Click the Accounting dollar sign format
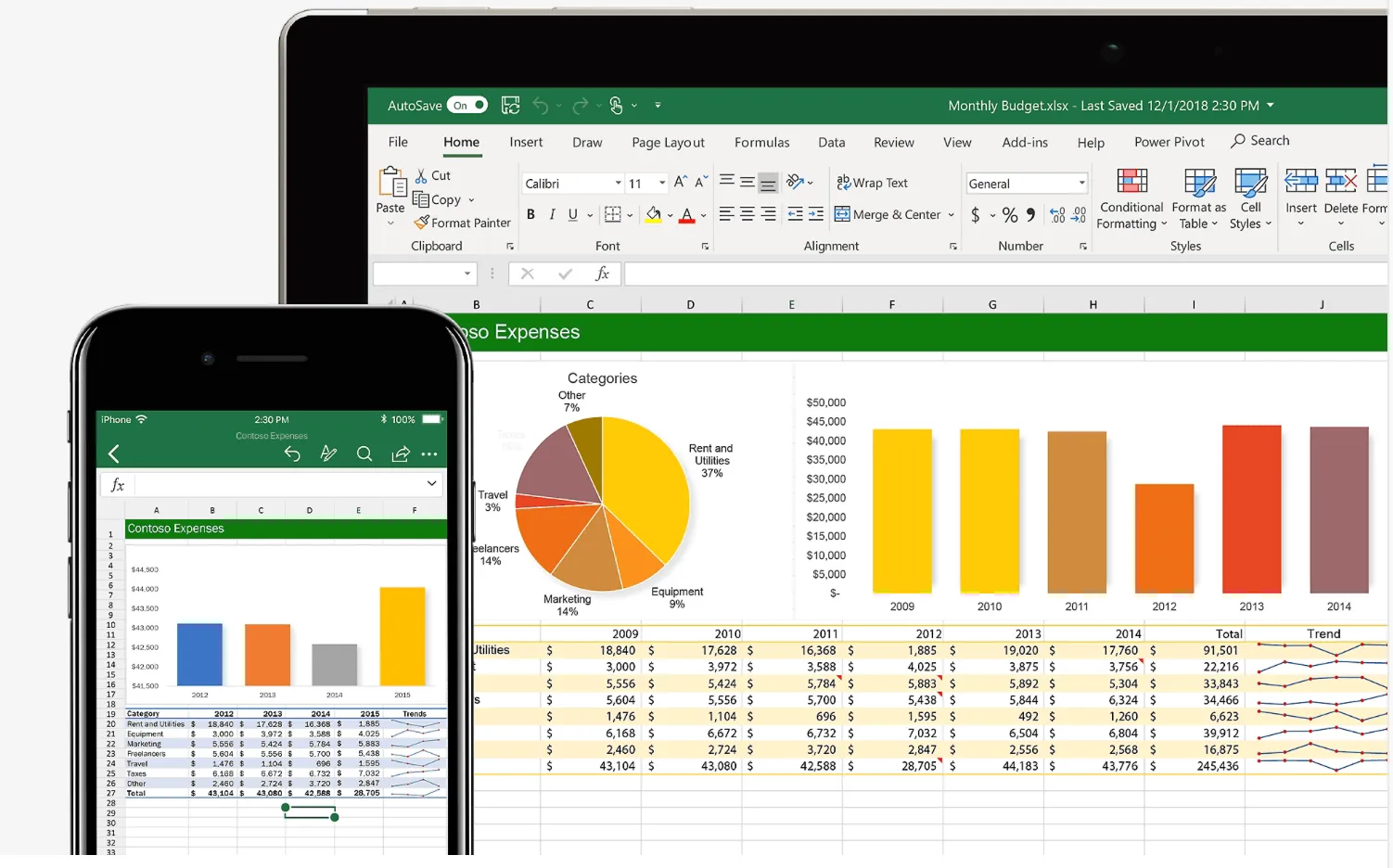 [975, 215]
